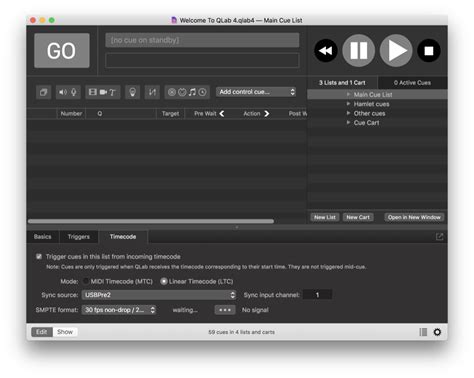This screenshot has height=378, width=474.
Task: Reset all cues with rewind button
Action: click(x=326, y=51)
